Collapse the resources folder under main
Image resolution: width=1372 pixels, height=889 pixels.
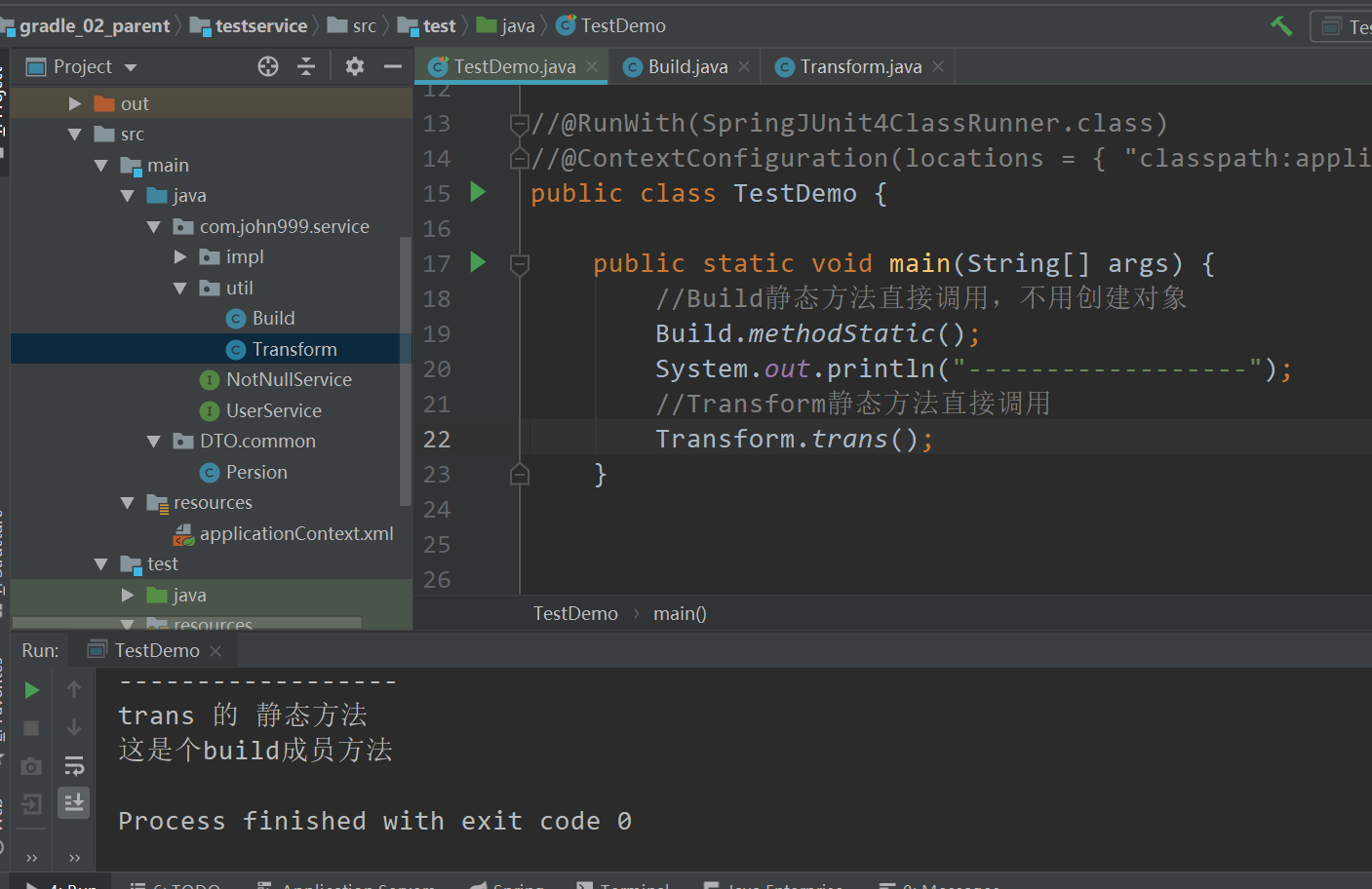pyautogui.click(x=128, y=503)
